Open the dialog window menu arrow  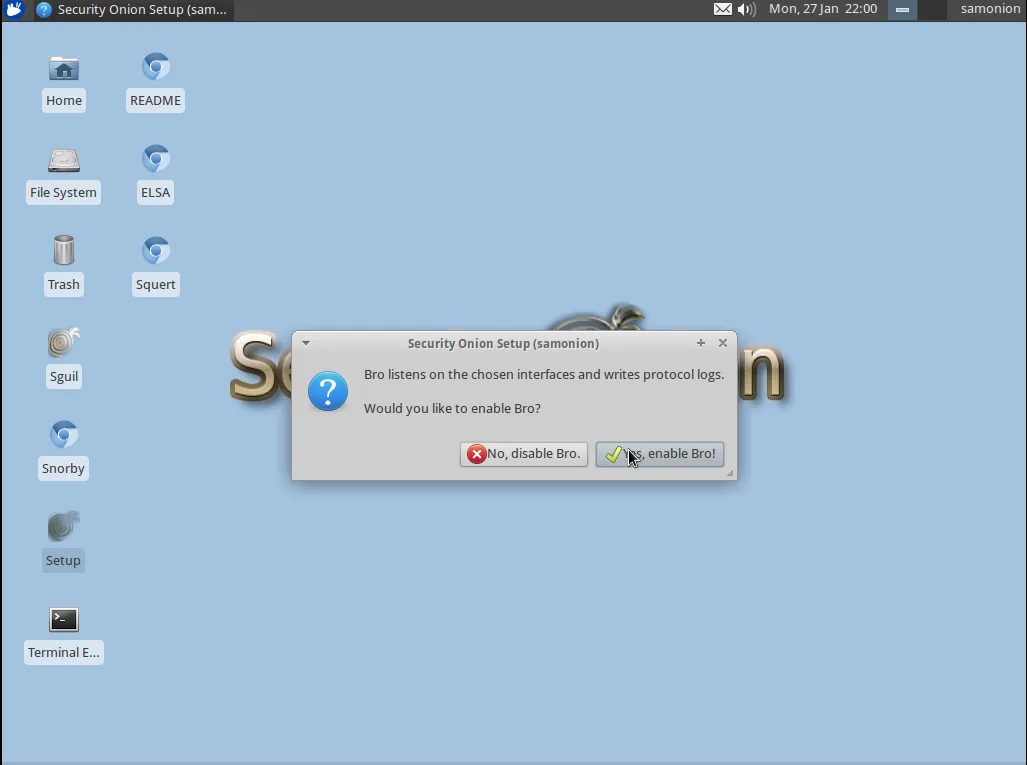coord(306,343)
